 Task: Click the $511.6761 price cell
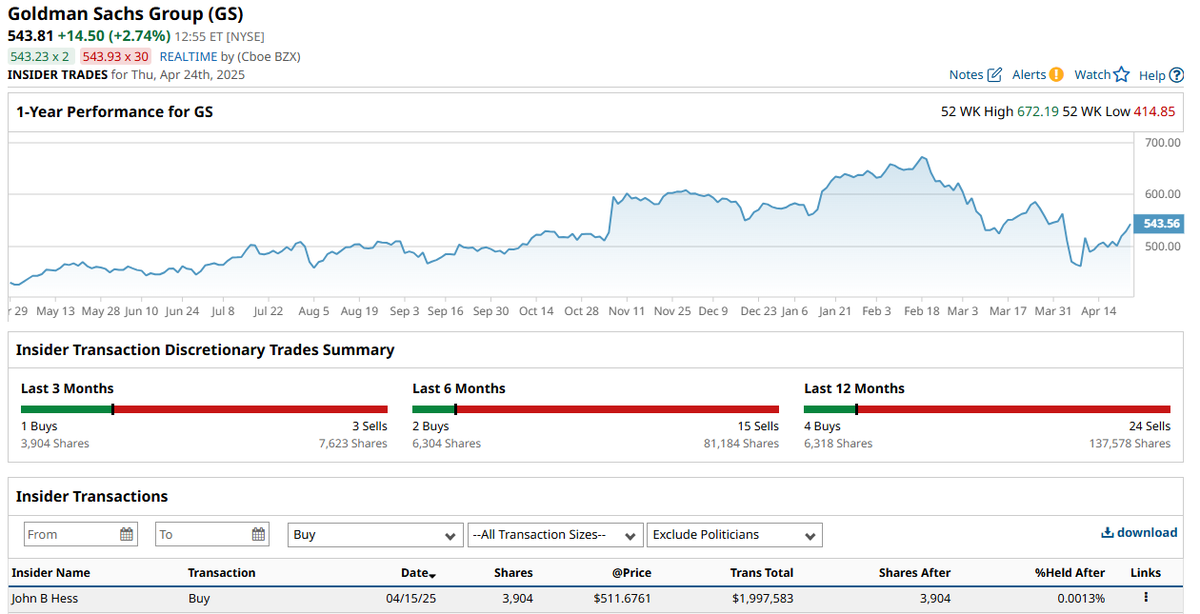tap(622, 598)
